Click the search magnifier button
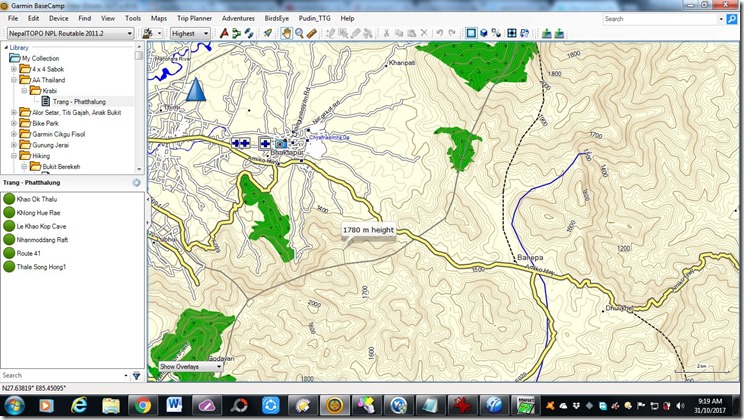 coord(732,19)
